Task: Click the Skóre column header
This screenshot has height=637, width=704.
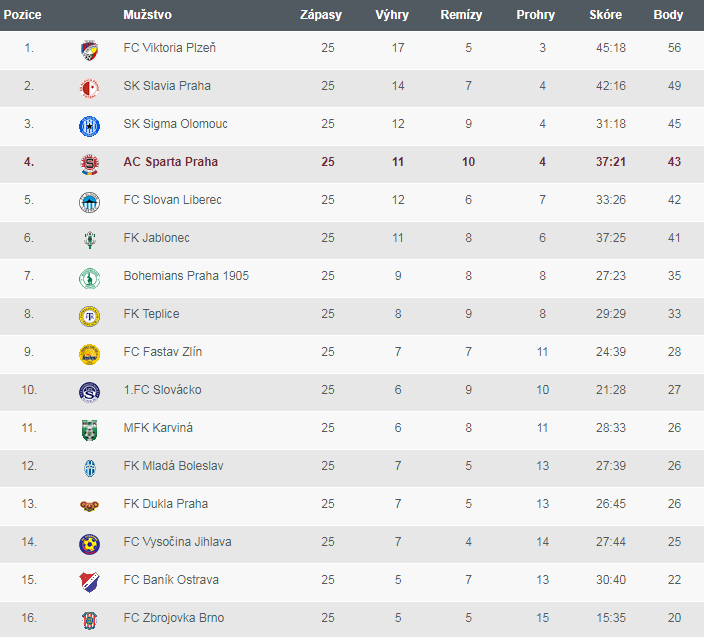Action: tap(605, 15)
